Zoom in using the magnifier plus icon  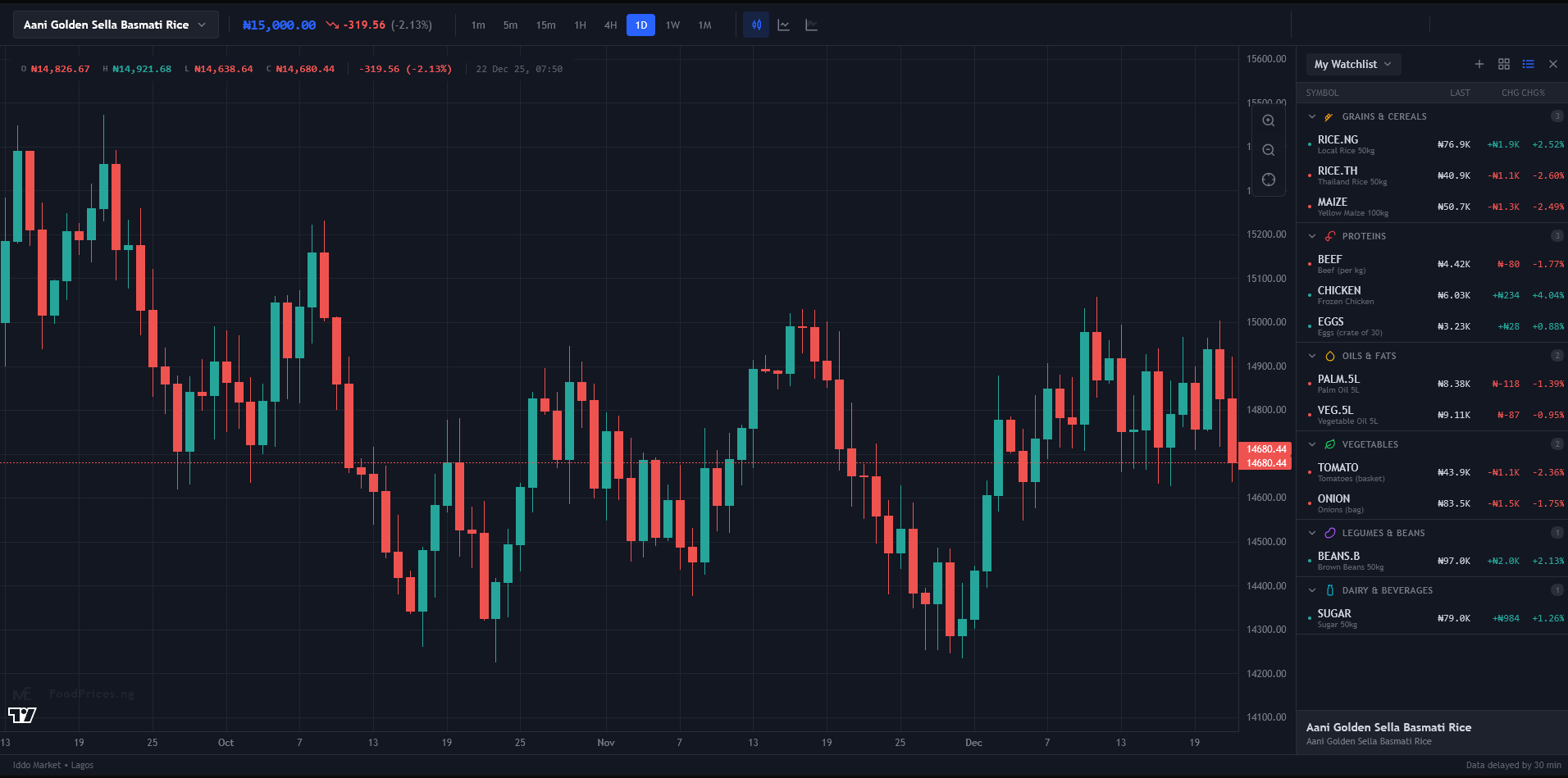1268,121
